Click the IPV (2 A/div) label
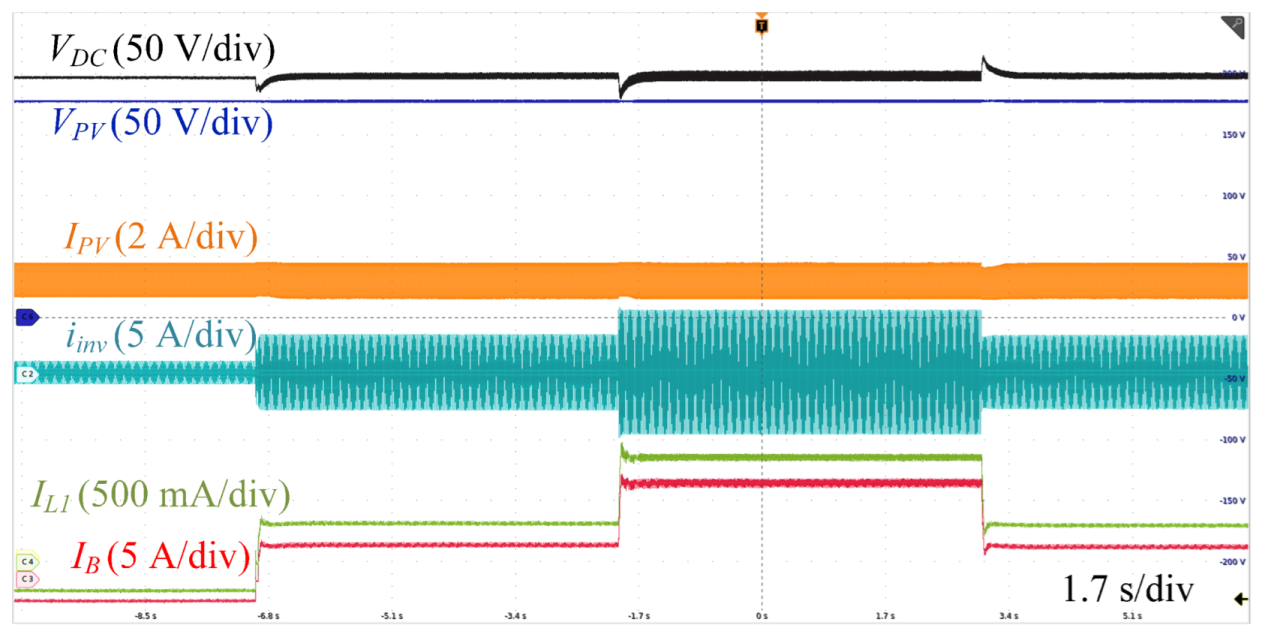1265x640 pixels. pyautogui.click(x=160, y=240)
